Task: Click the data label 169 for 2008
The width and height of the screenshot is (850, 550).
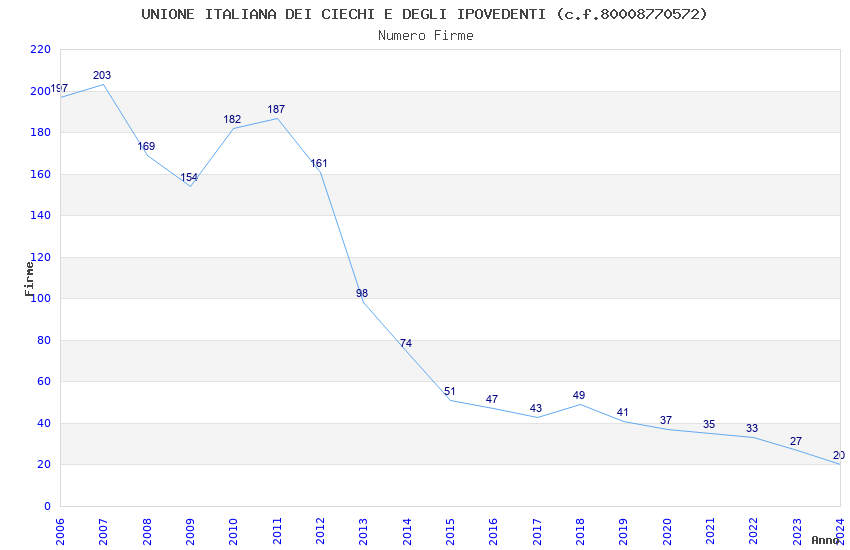Action: pyautogui.click(x=146, y=146)
